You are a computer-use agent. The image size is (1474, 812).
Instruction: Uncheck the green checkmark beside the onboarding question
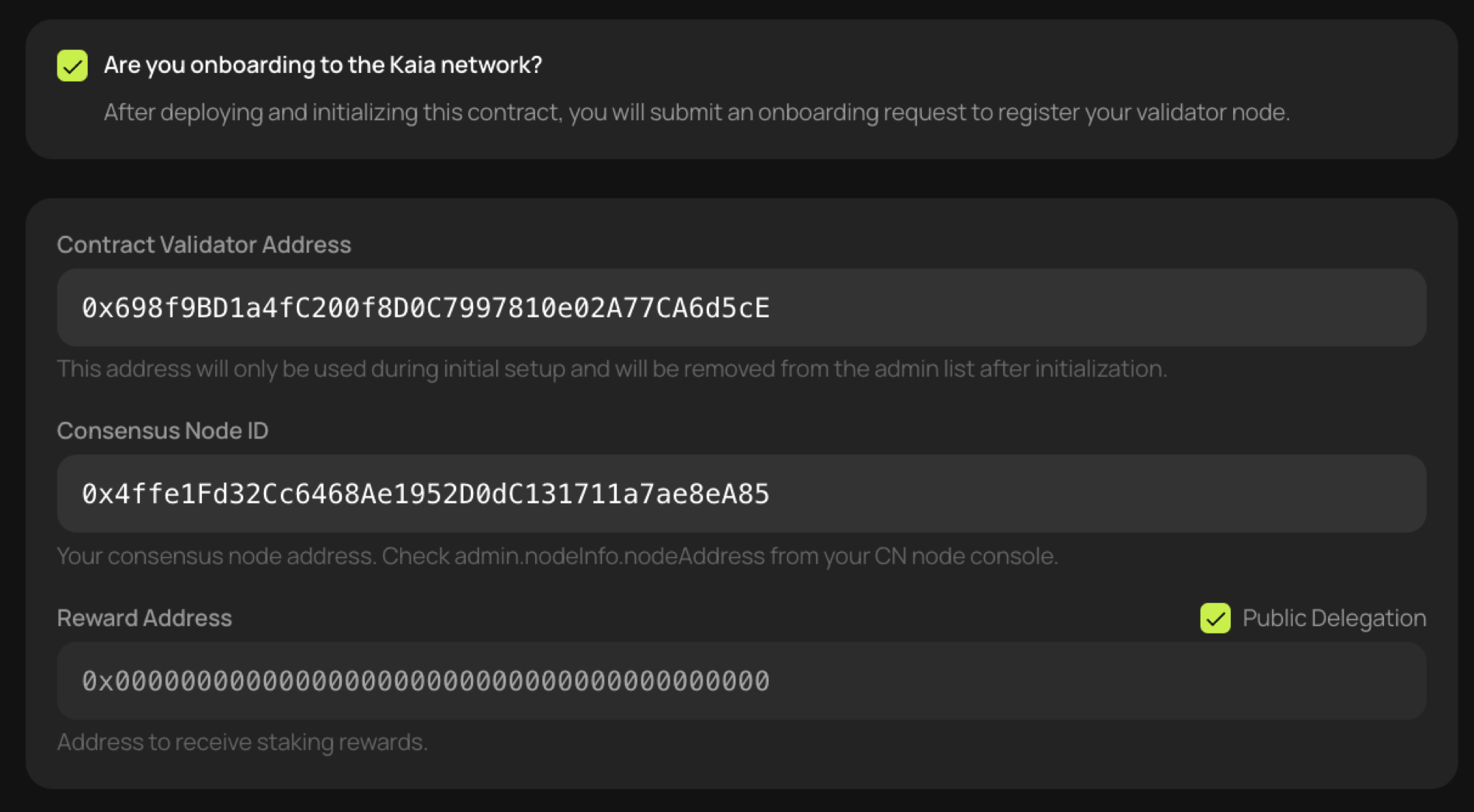71,65
